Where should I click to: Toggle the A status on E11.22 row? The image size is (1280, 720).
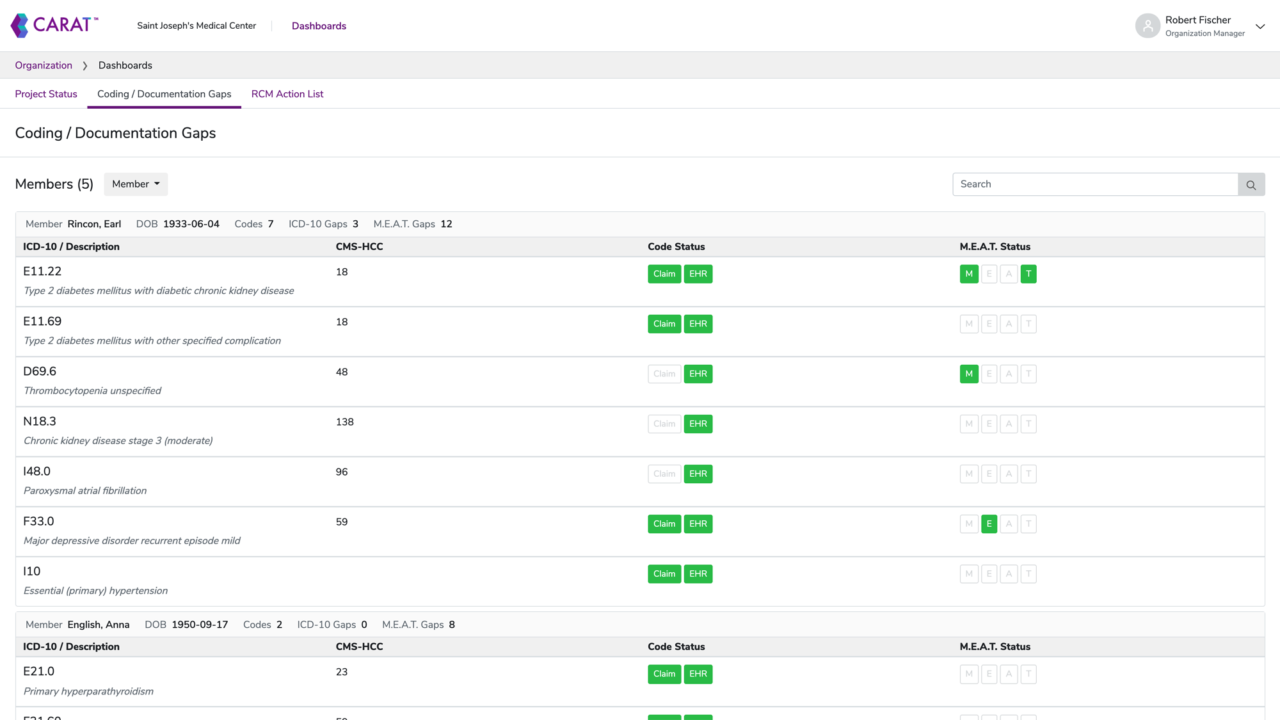click(1008, 273)
